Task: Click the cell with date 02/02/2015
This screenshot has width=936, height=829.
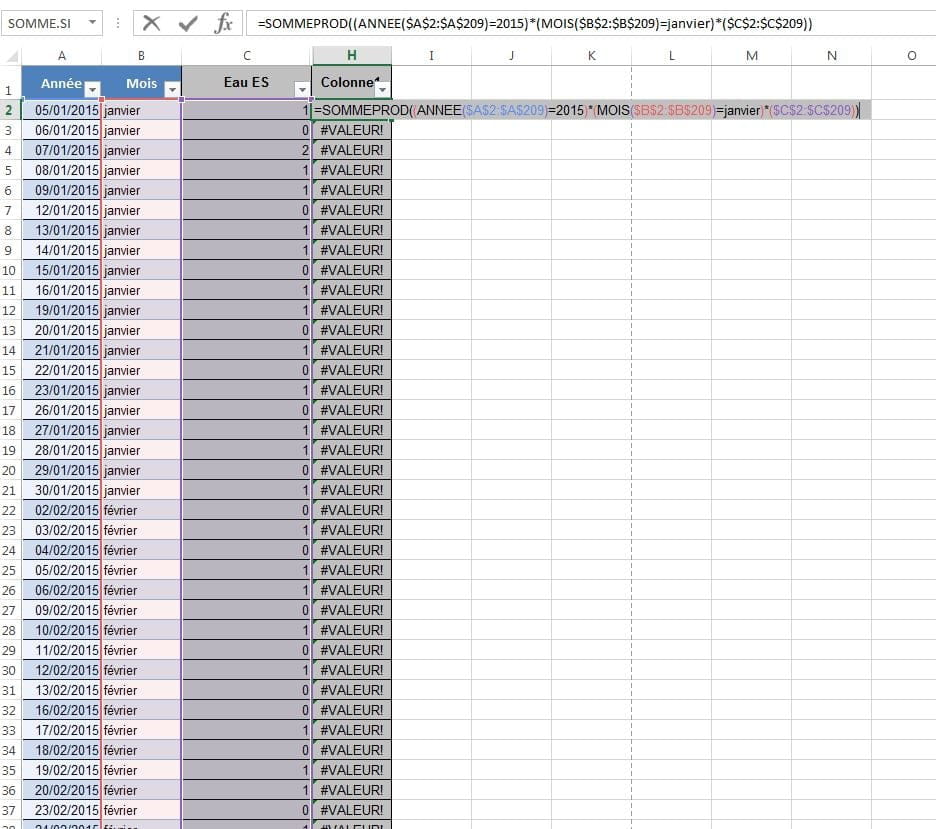Action: pyautogui.click(x=62, y=510)
